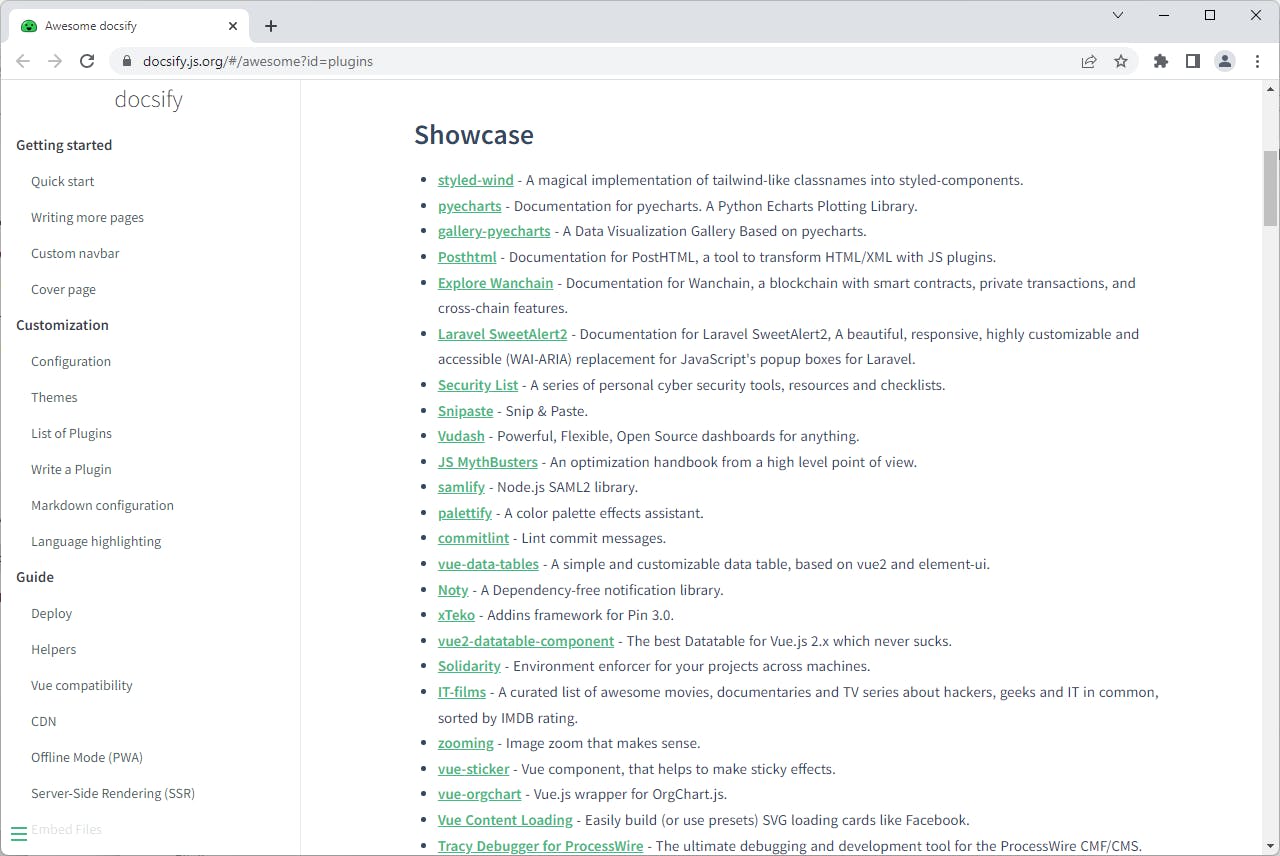Bookmark this page with the star icon
Screen dimensions: 1280x856
click(1121, 61)
